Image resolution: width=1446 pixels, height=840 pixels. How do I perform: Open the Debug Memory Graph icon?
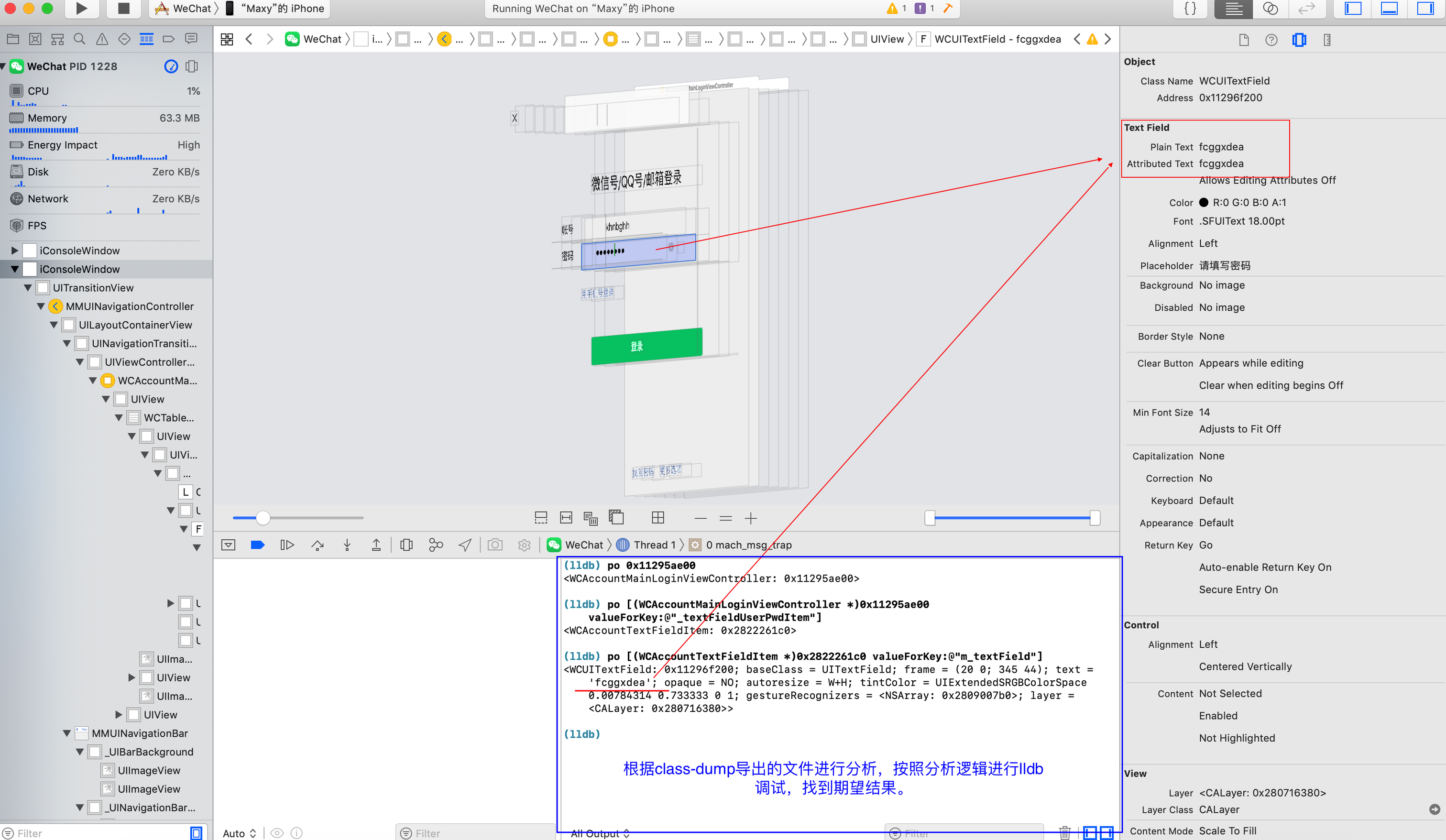point(436,545)
